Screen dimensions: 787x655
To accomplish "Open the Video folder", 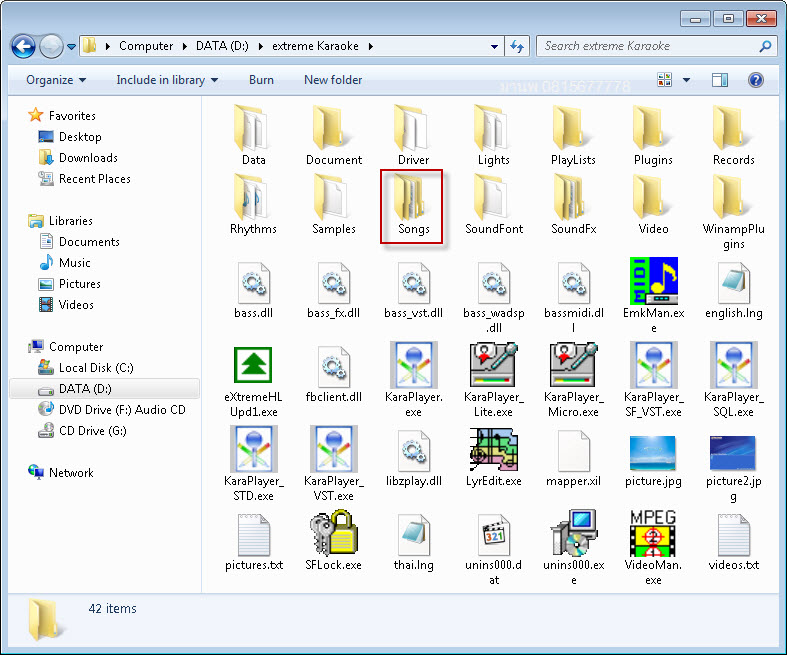I will pyautogui.click(x=653, y=204).
